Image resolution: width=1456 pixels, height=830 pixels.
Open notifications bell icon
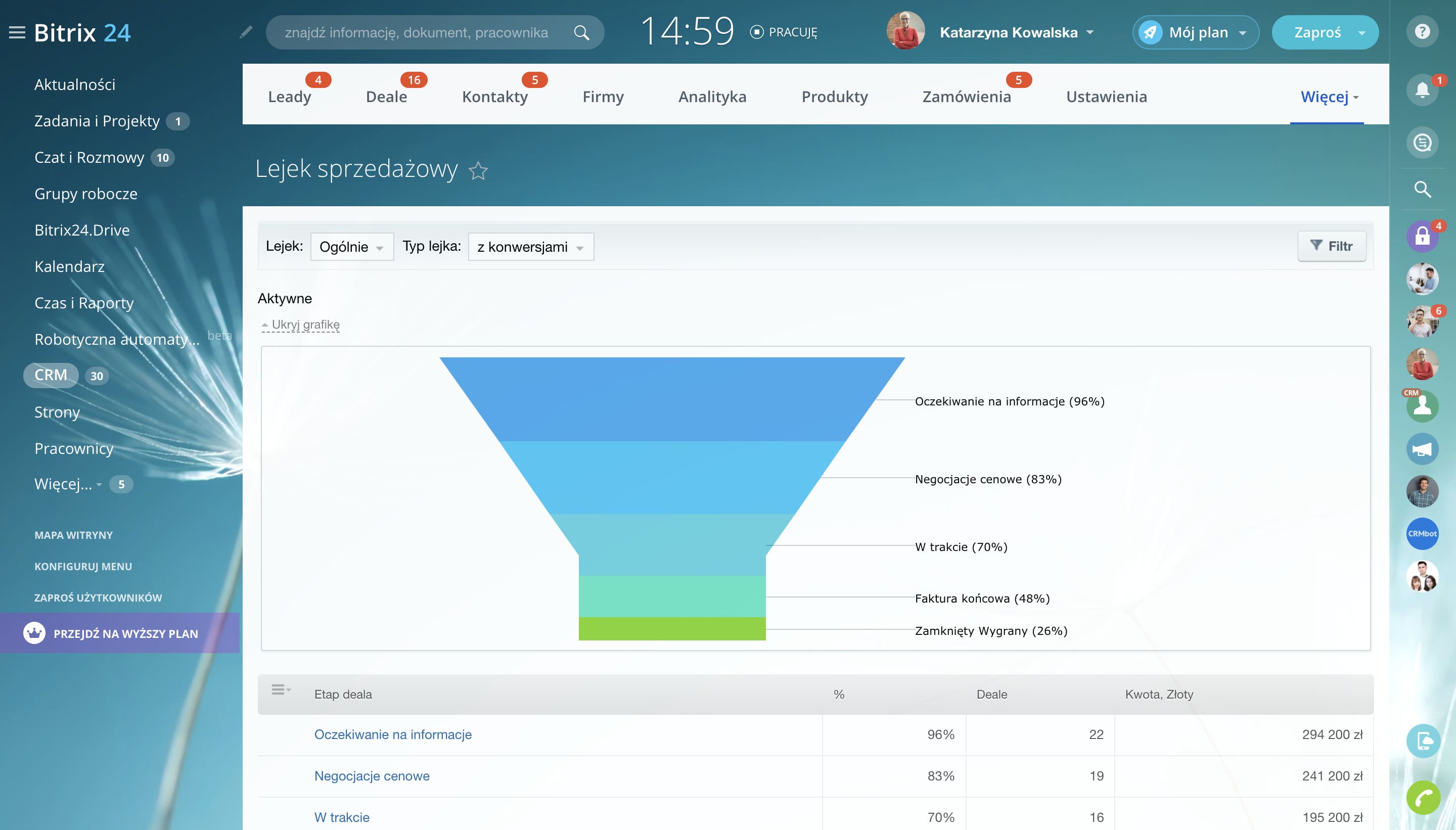(1422, 89)
